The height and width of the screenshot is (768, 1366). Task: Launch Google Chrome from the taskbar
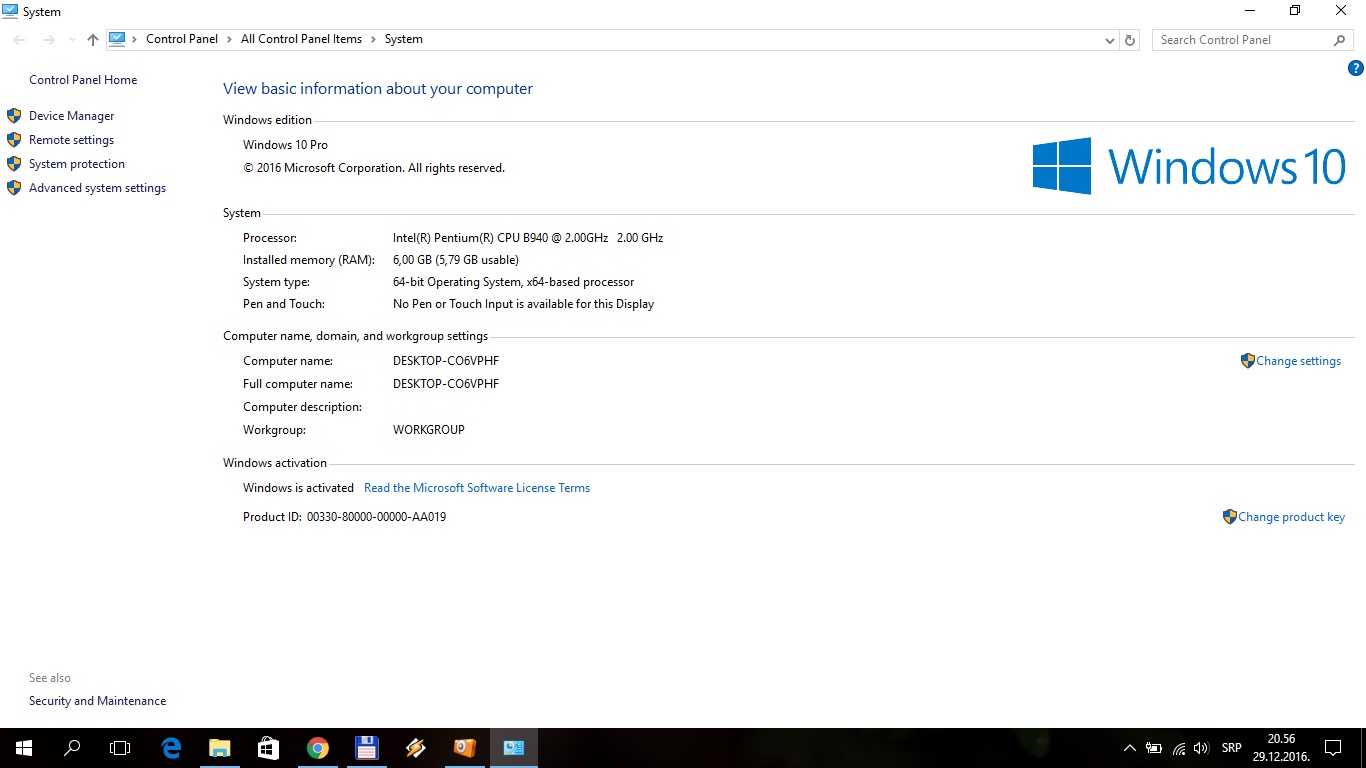point(317,748)
